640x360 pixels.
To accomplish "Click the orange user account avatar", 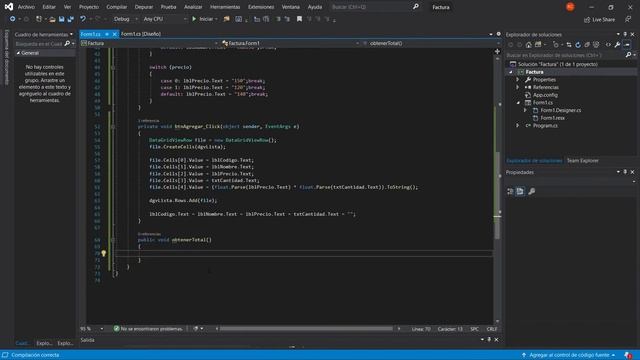I will pos(570,7).
